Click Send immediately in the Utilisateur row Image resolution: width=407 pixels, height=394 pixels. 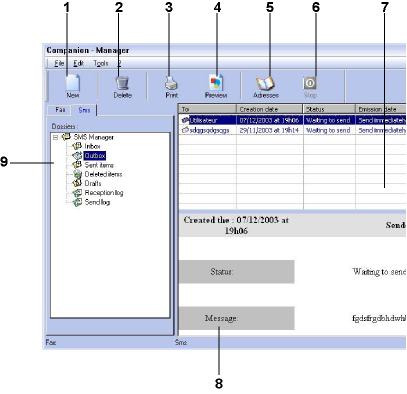[x=382, y=120]
